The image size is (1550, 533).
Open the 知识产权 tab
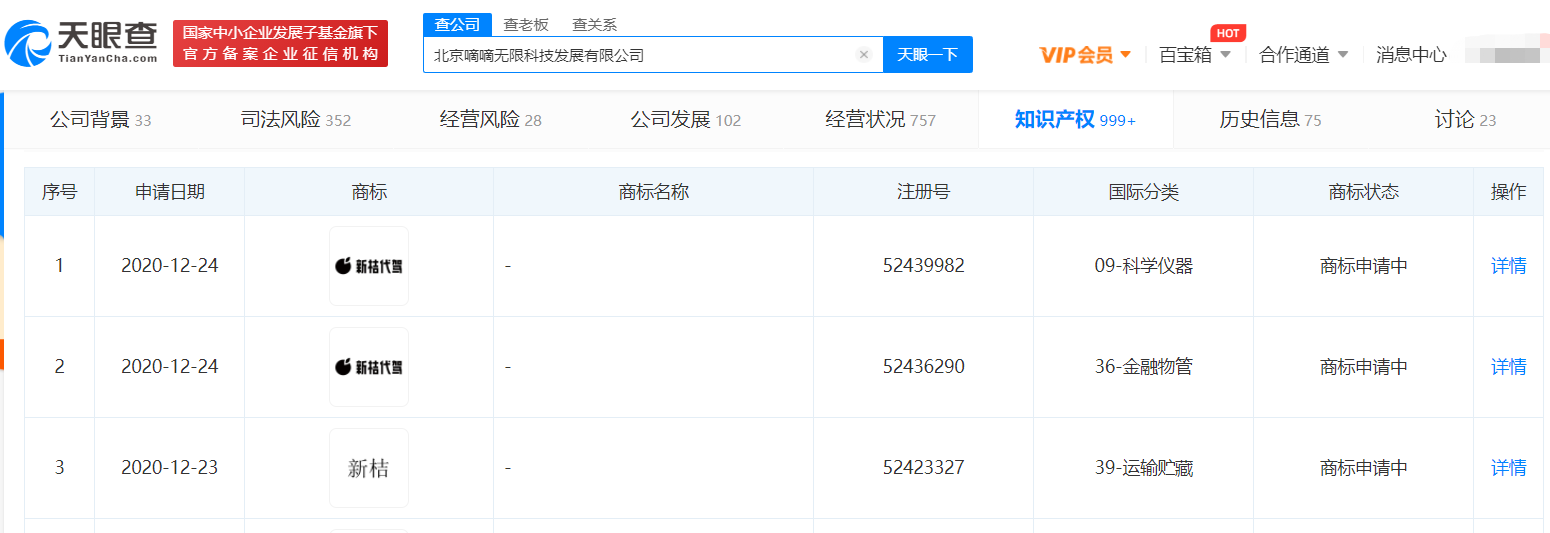(x=1076, y=120)
